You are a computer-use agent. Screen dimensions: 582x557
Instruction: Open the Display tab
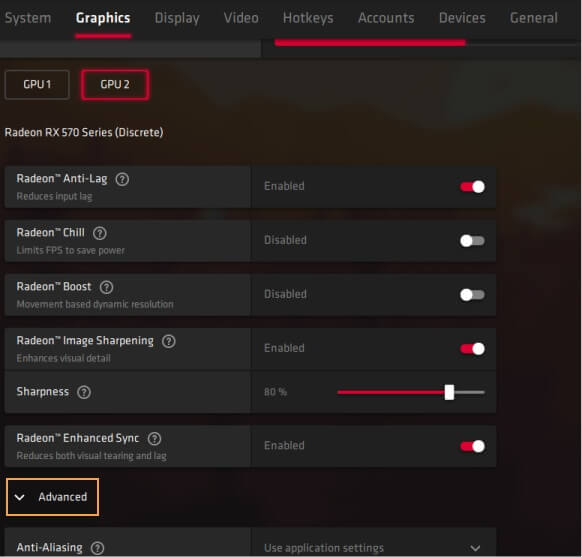click(x=177, y=18)
